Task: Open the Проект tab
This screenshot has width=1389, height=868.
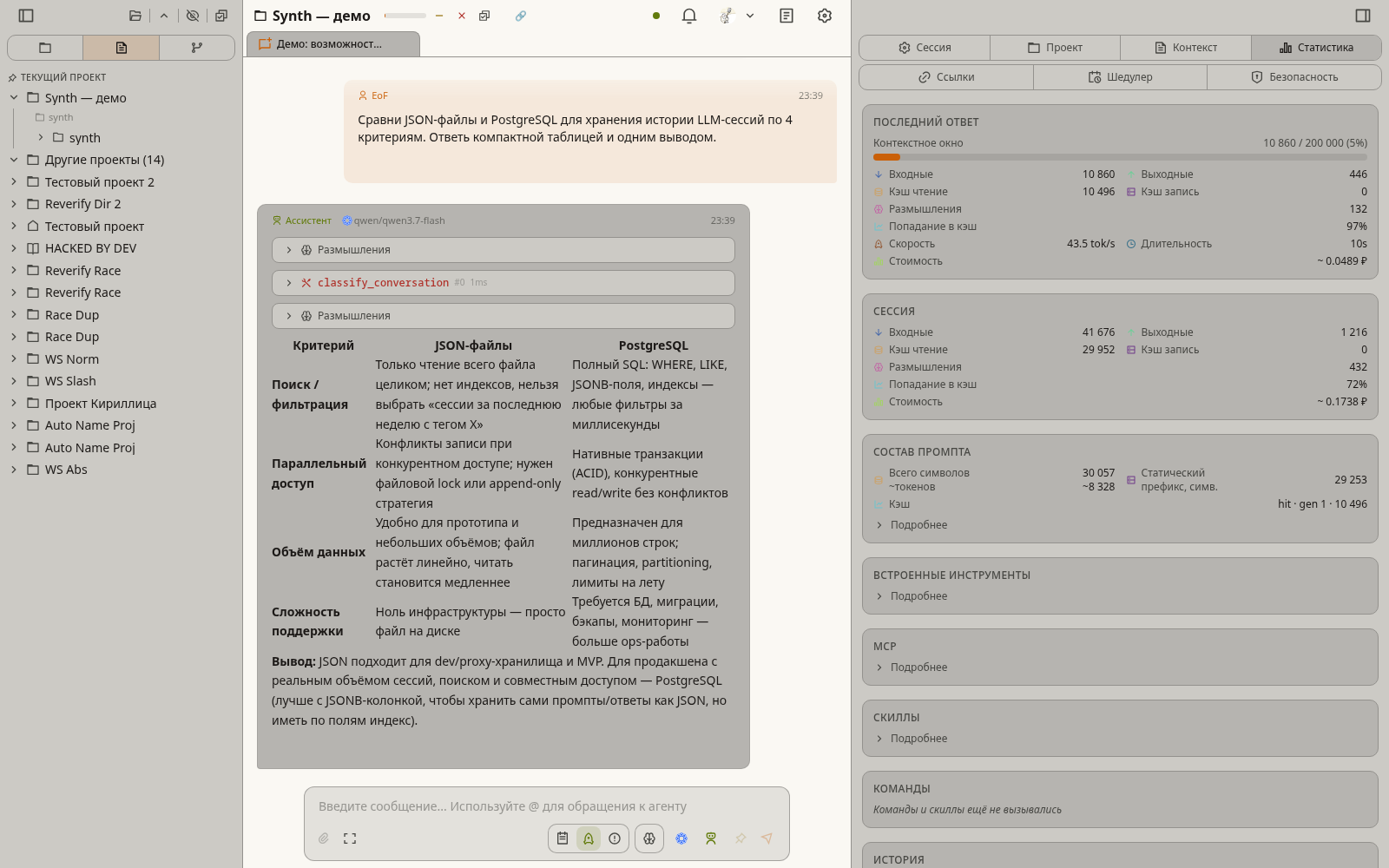Action: pyautogui.click(x=1055, y=48)
